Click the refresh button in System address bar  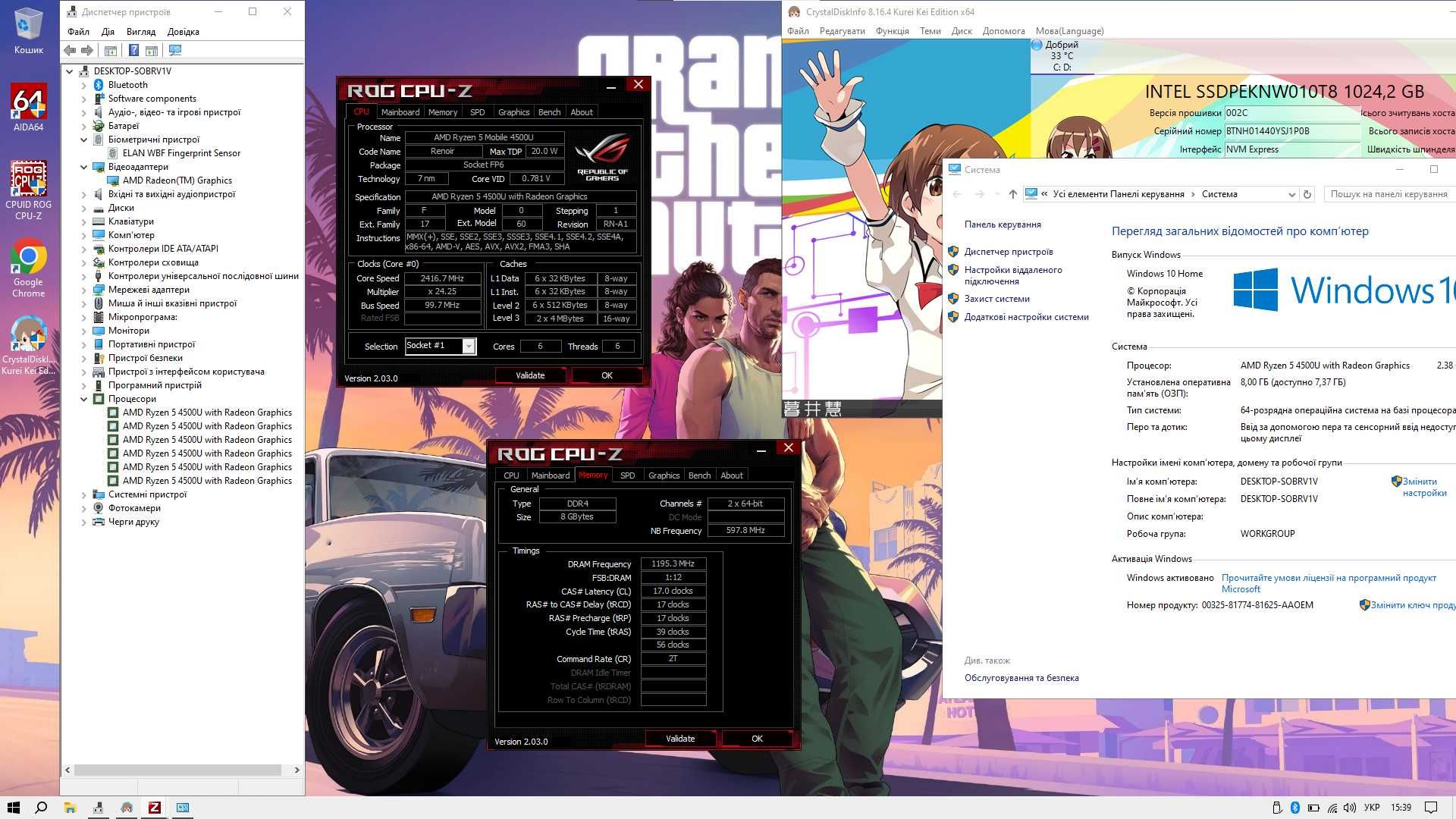pyautogui.click(x=1307, y=194)
